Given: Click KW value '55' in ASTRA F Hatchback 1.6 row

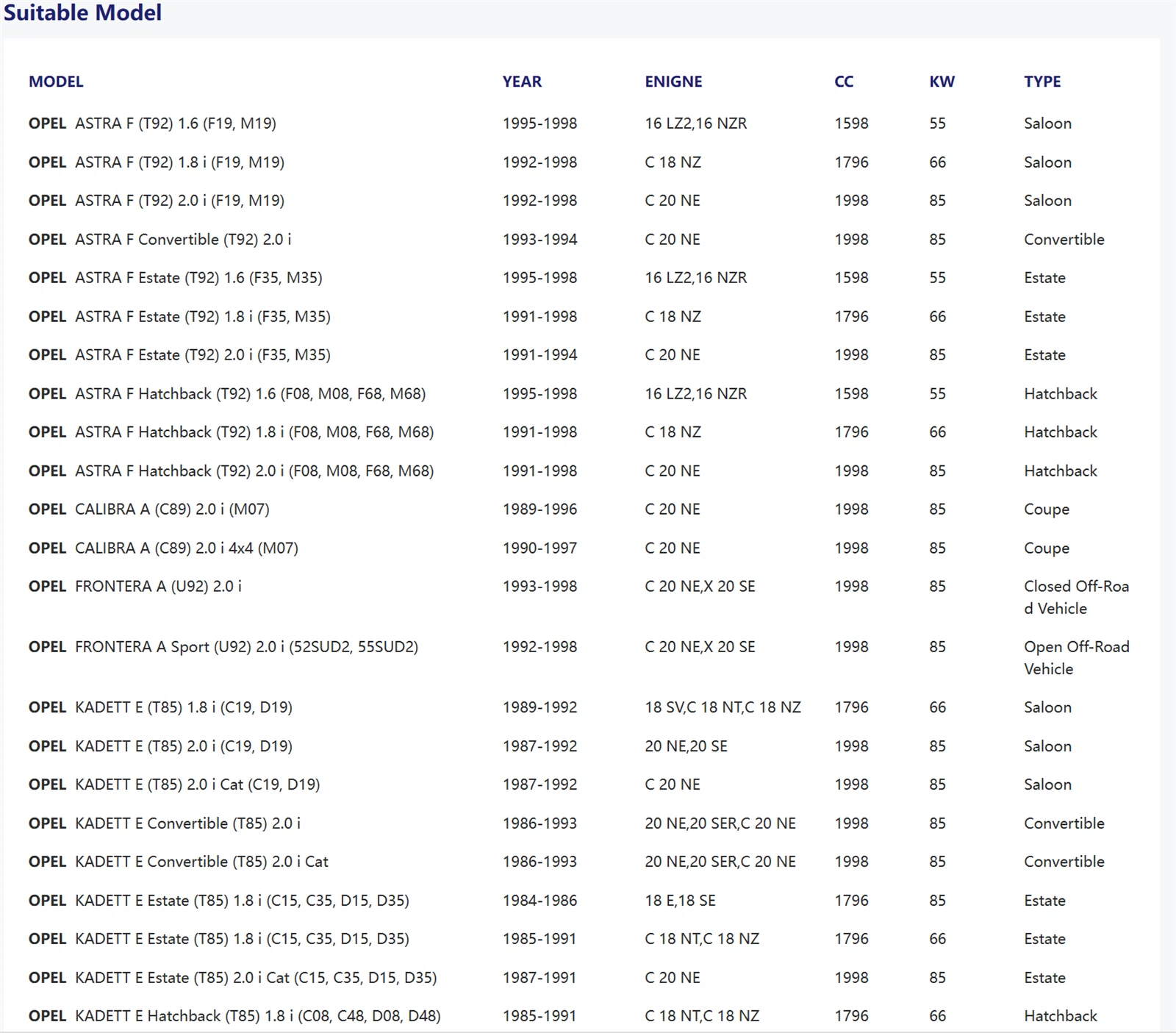Looking at the screenshot, I should (x=937, y=394).
